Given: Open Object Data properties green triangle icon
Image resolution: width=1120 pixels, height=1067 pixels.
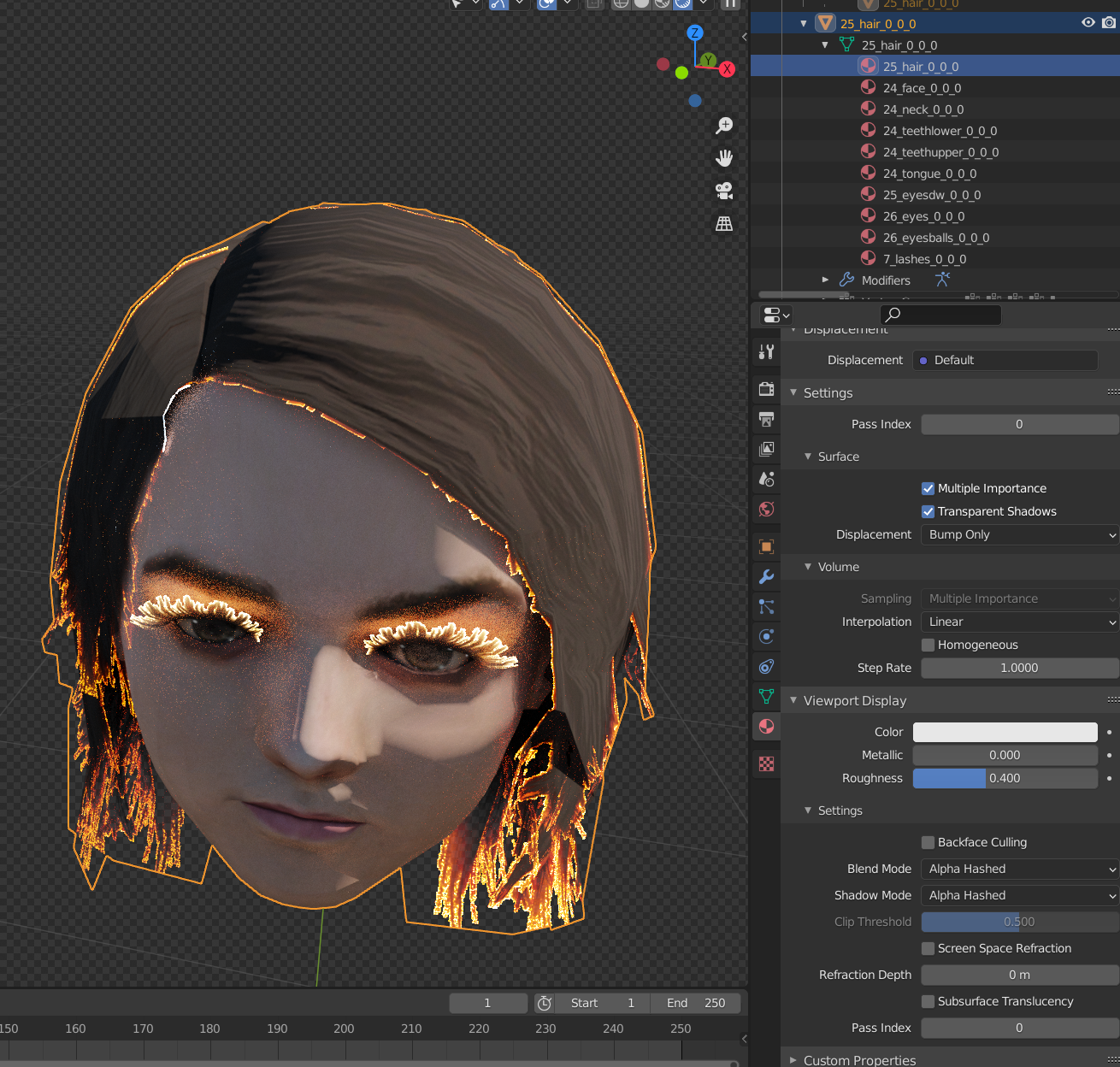Looking at the screenshot, I should tap(766, 697).
